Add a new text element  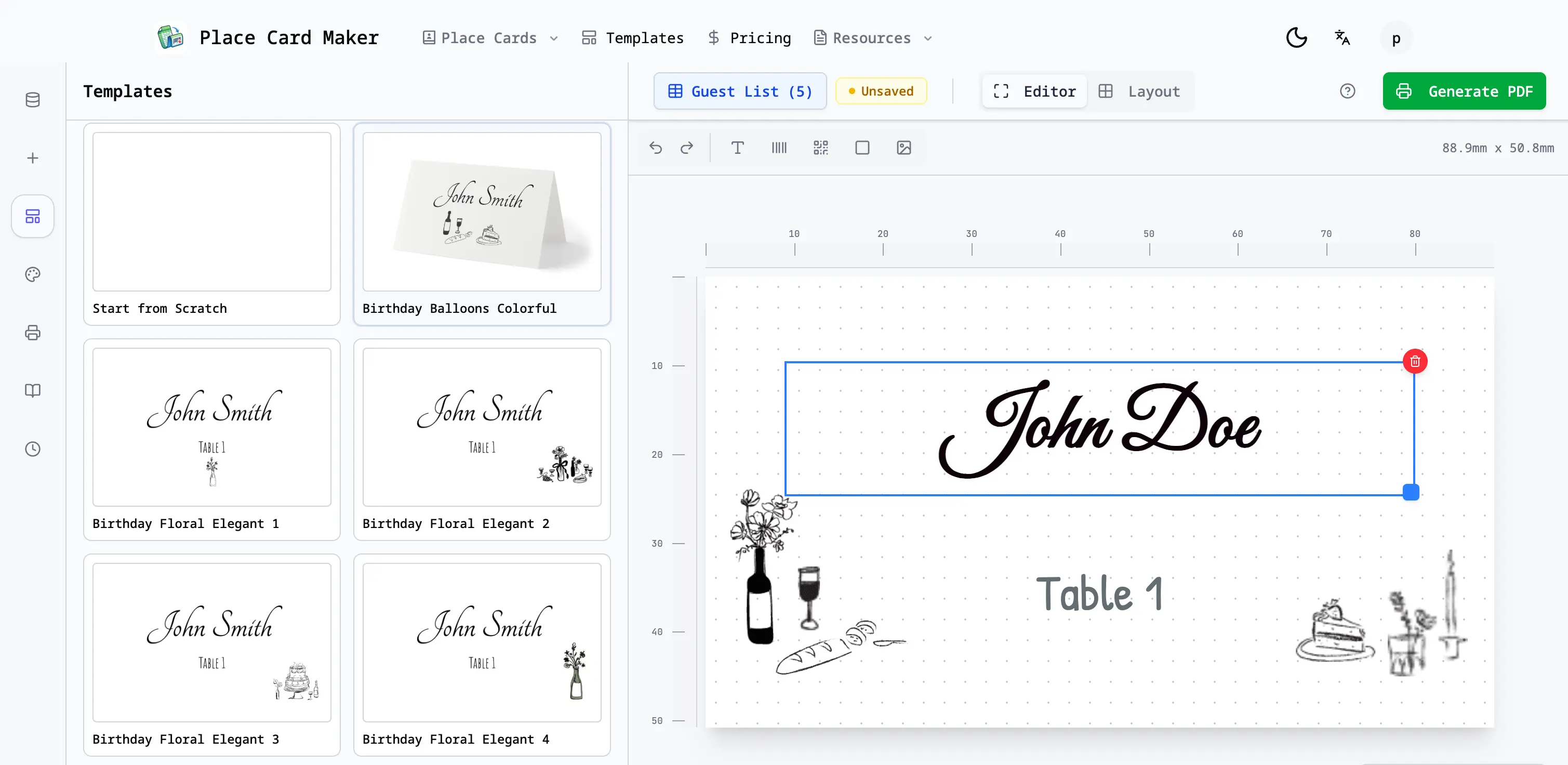click(x=738, y=148)
